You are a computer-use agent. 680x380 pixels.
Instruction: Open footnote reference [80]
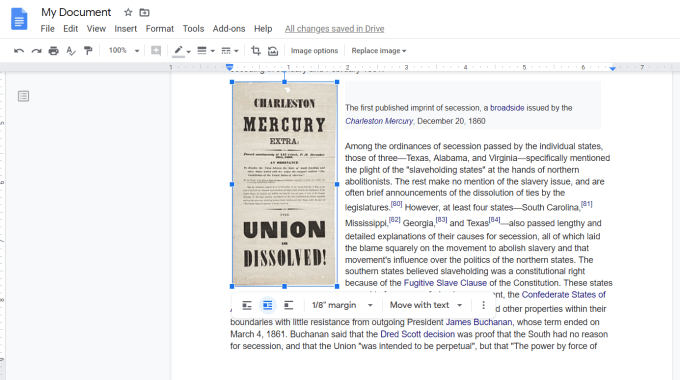[396, 203]
